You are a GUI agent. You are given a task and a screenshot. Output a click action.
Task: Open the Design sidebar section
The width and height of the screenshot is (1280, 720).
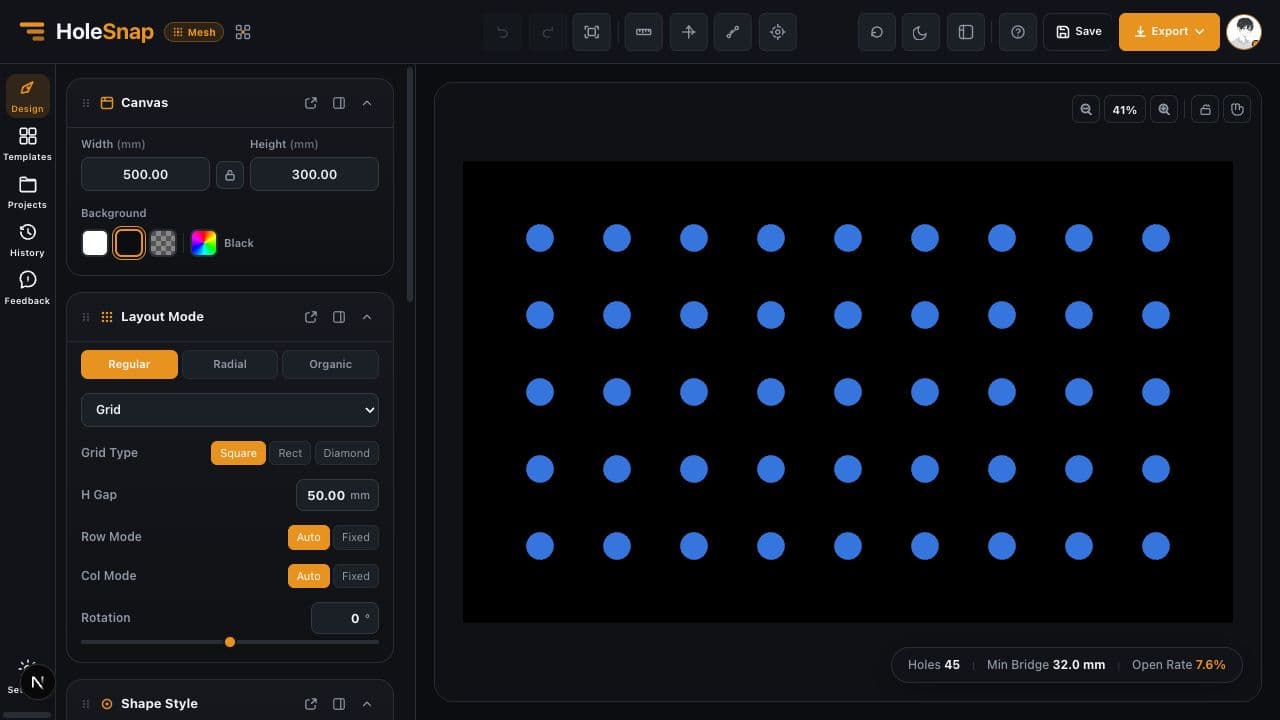[x=27, y=96]
